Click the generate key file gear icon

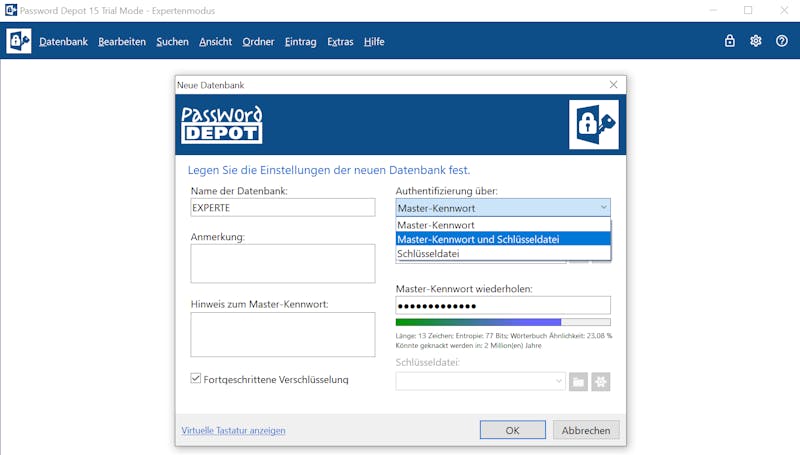(601, 382)
